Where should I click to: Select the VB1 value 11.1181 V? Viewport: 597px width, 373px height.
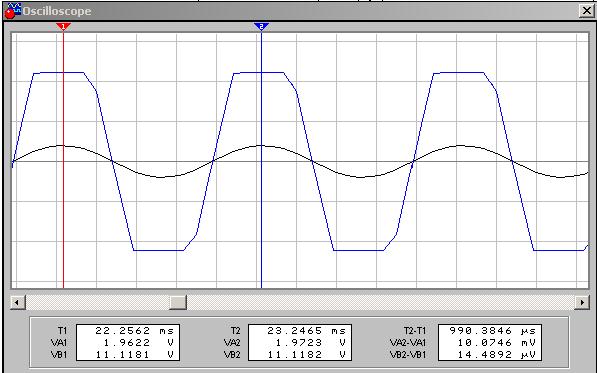pos(134,355)
